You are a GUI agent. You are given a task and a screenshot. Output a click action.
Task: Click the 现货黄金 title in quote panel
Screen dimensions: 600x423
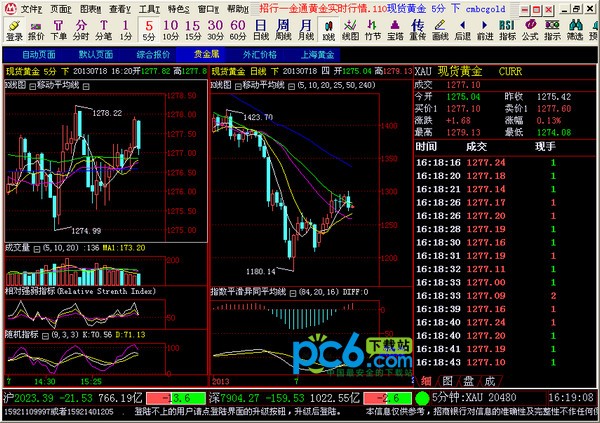coord(459,72)
